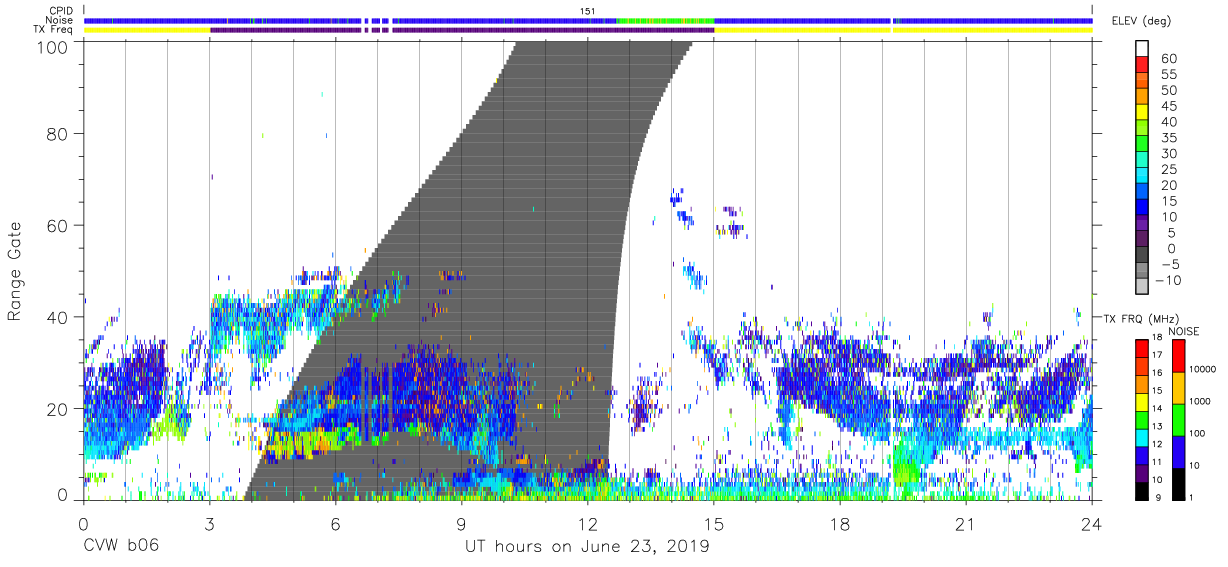1228x567 pixels.
Task: Click the Range Gate axis title
Action: (15, 270)
